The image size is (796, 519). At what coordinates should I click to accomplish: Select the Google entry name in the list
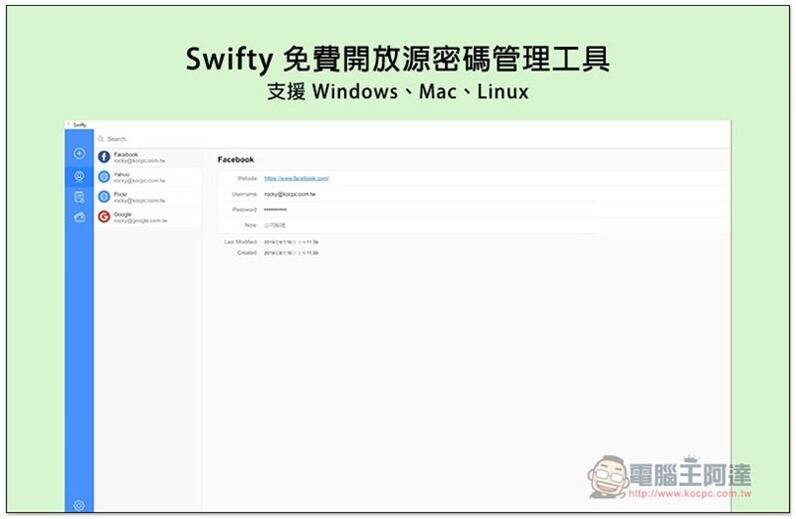[123, 214]
